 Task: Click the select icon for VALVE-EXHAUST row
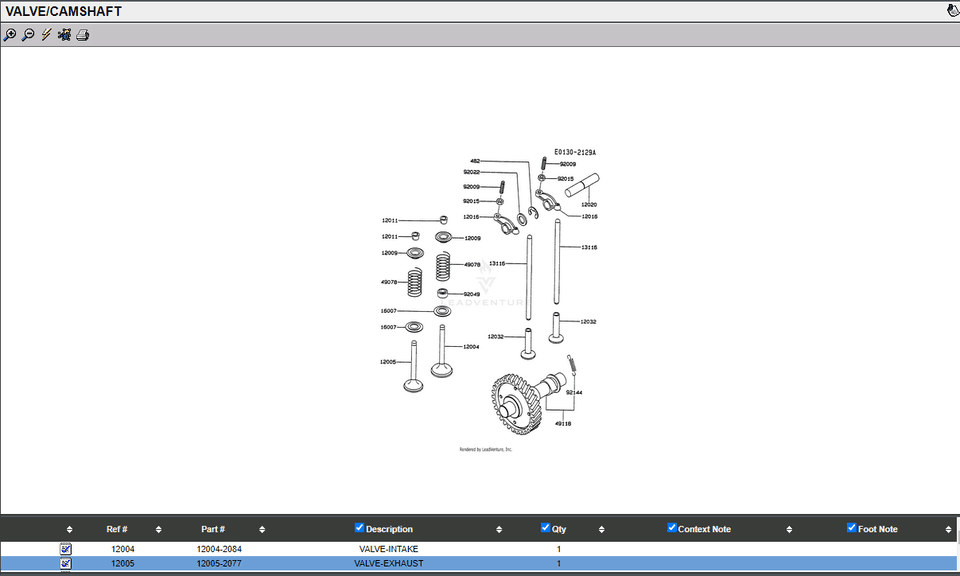point(66,564)
